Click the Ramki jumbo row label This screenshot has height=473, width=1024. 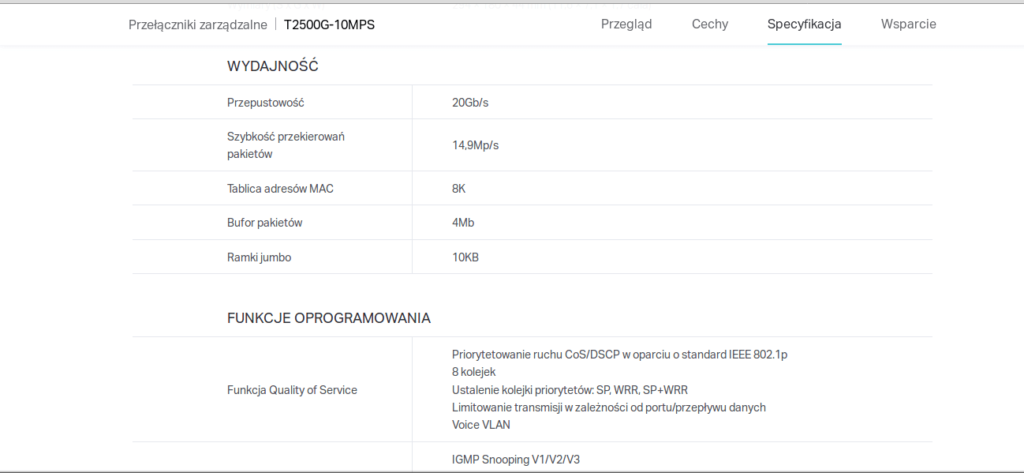(259, 257)
